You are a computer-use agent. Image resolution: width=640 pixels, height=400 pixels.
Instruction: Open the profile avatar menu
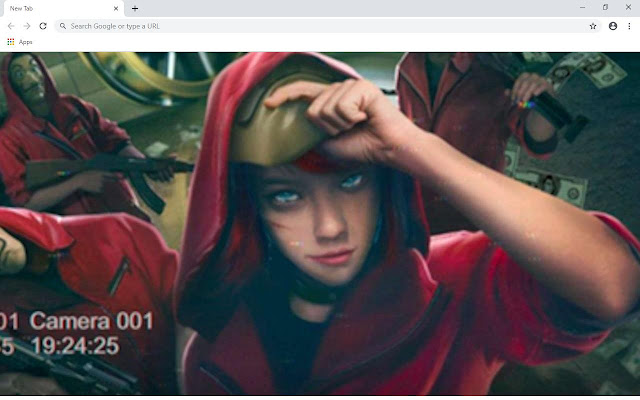coord(613,26)
